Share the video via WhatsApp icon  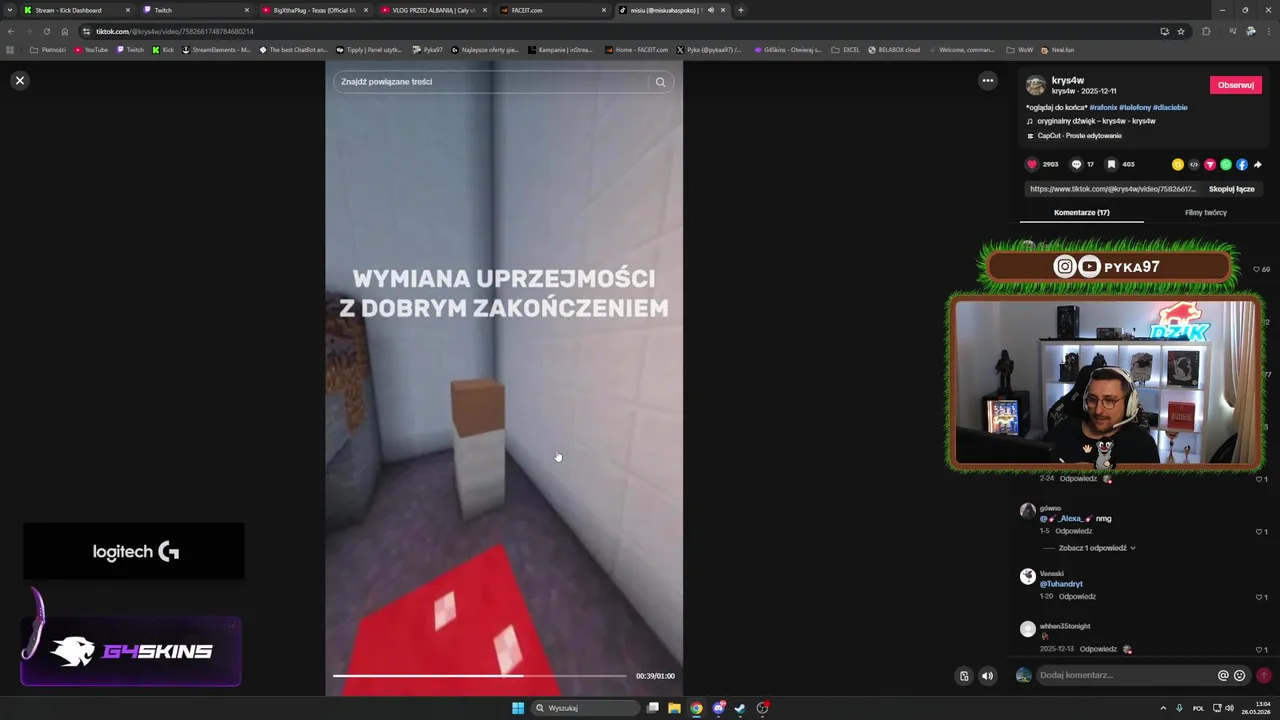coord(1226,165)
